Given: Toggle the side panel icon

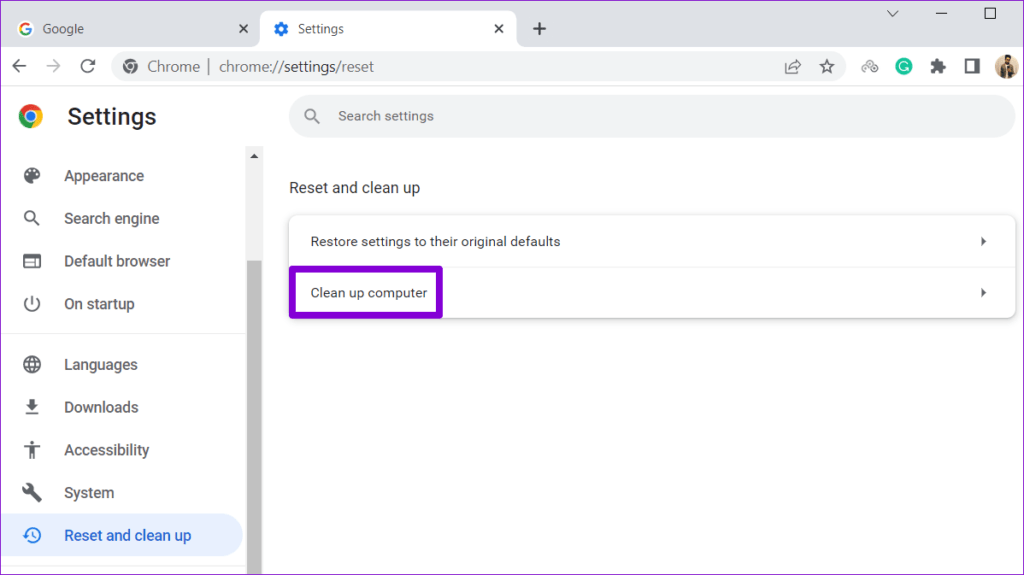Looking at the screenshot, I should pos(972,66).
